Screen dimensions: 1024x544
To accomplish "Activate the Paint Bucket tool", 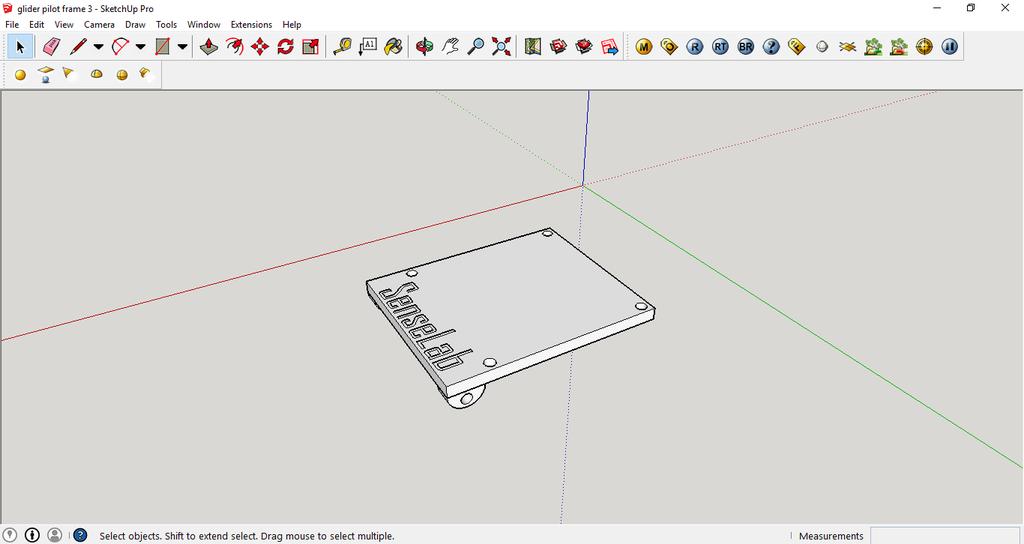I will (393, 47).
